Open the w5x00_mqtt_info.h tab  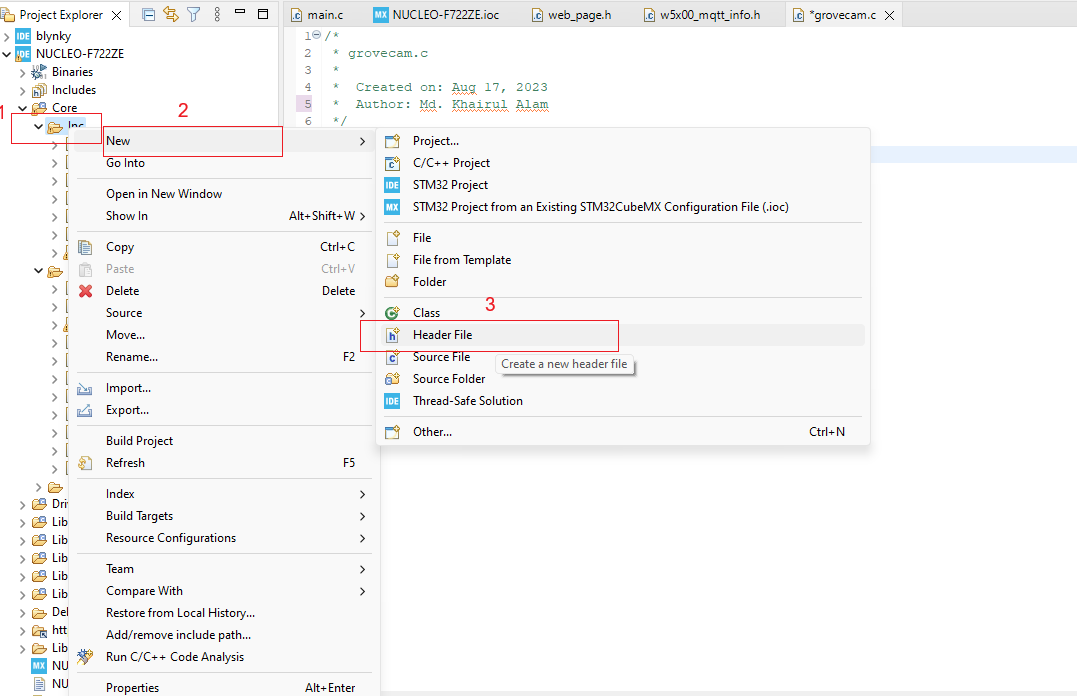point(702,14)
